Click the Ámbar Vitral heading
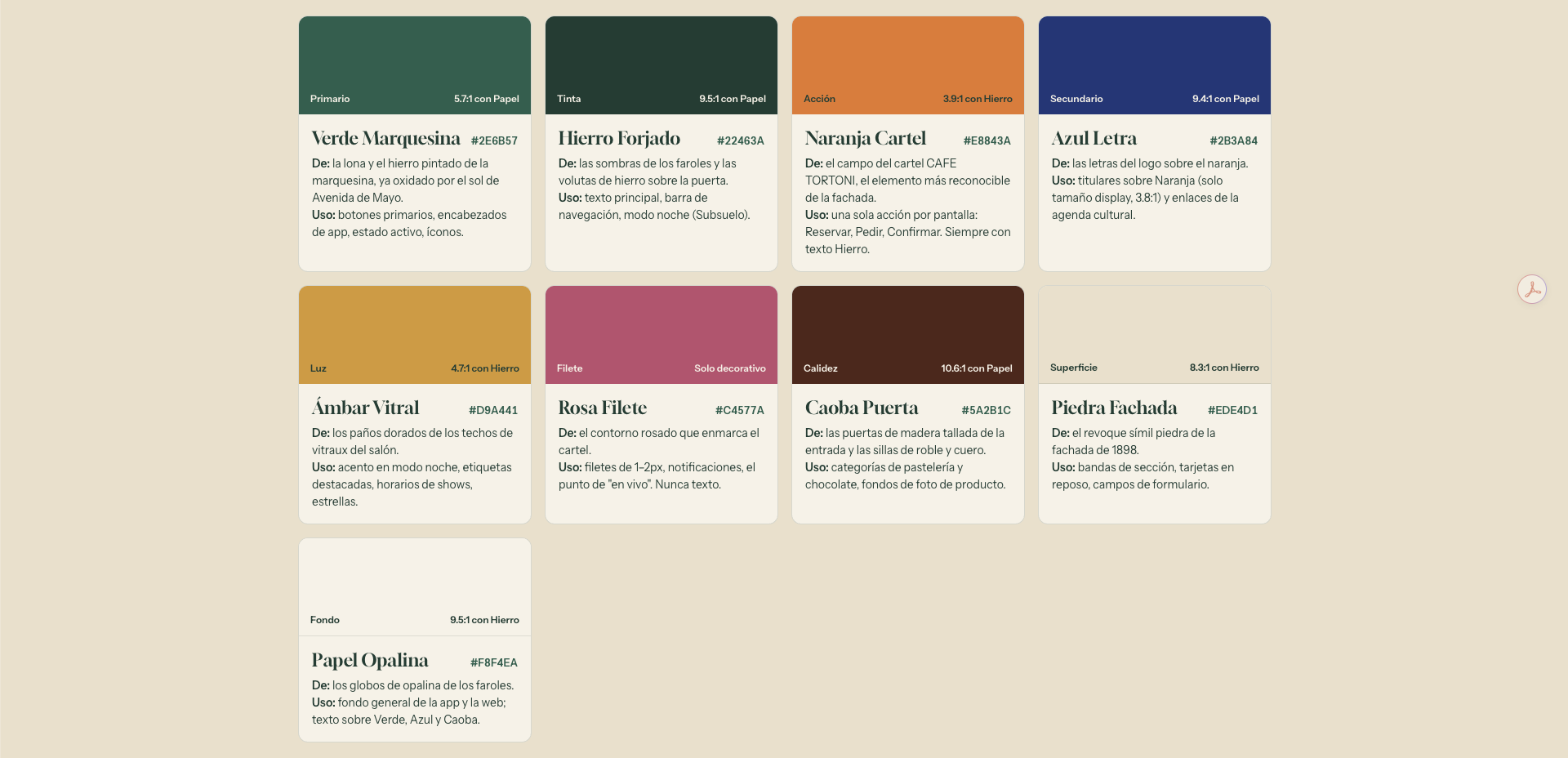 [366, 407]
